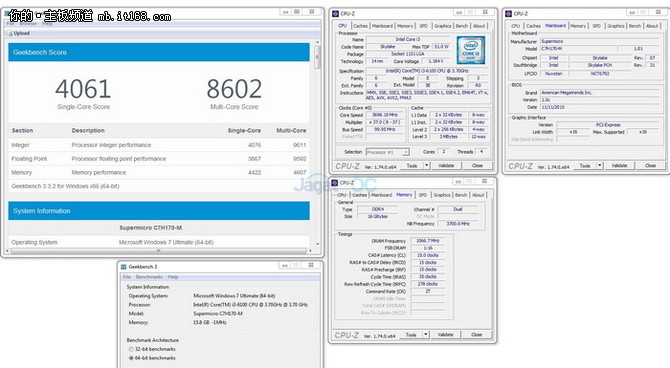Select the Mainboard tab in the Memory CPU-Z window
The height and width of the screenshot is (368, 670).
click(382, 195)
